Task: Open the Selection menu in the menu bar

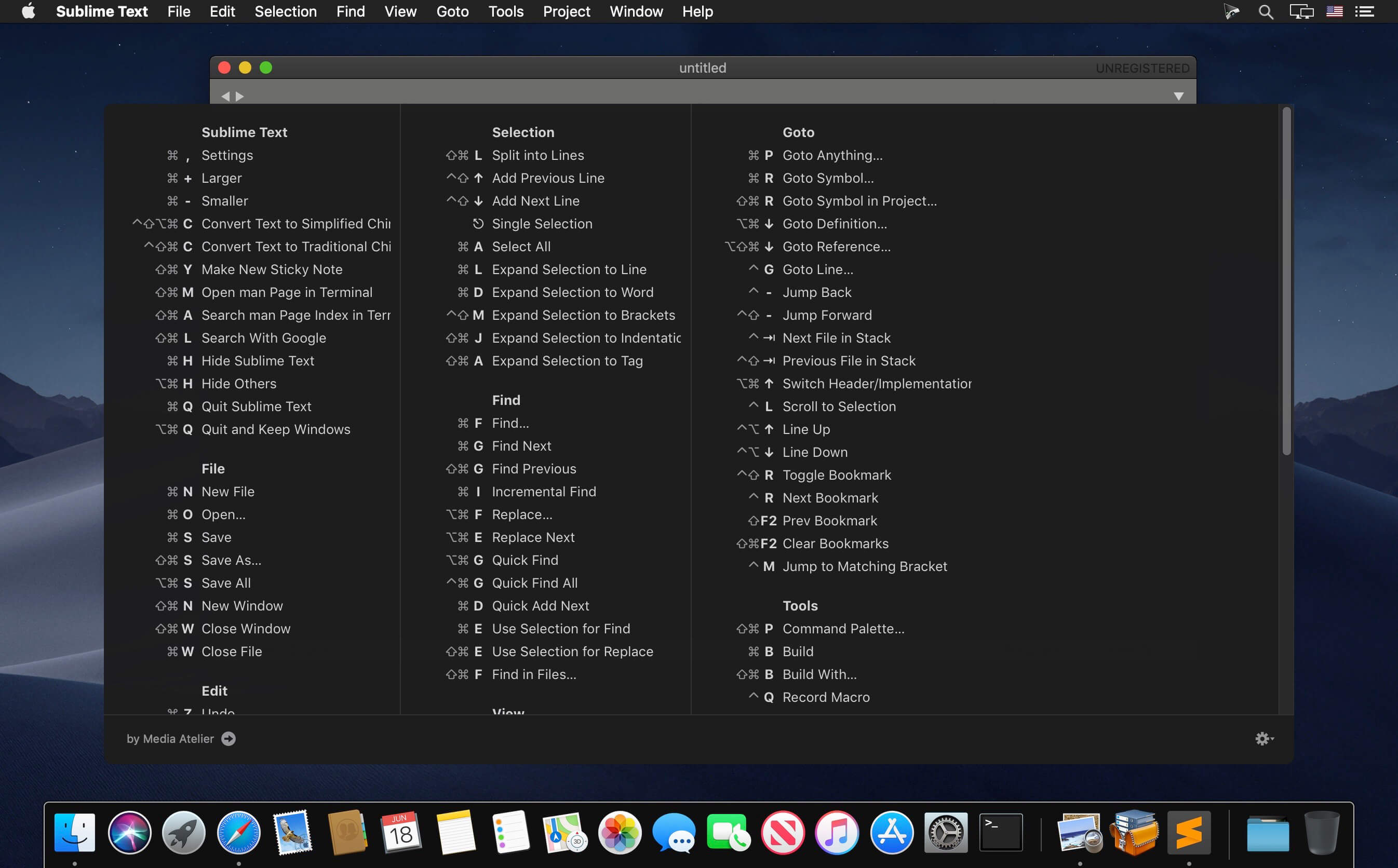Action: coord(285,11)
